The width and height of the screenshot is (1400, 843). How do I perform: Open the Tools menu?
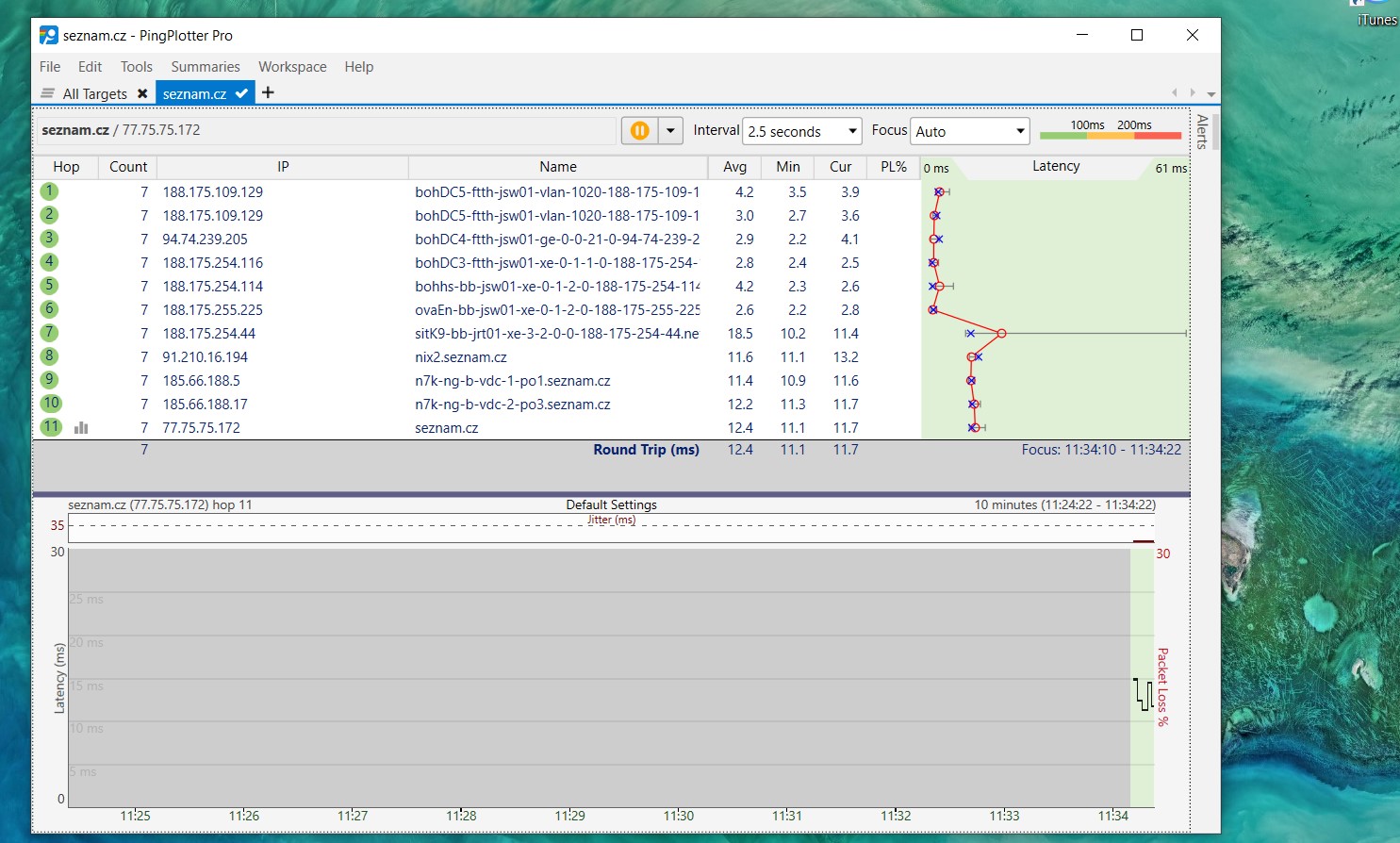coord(136,67)
